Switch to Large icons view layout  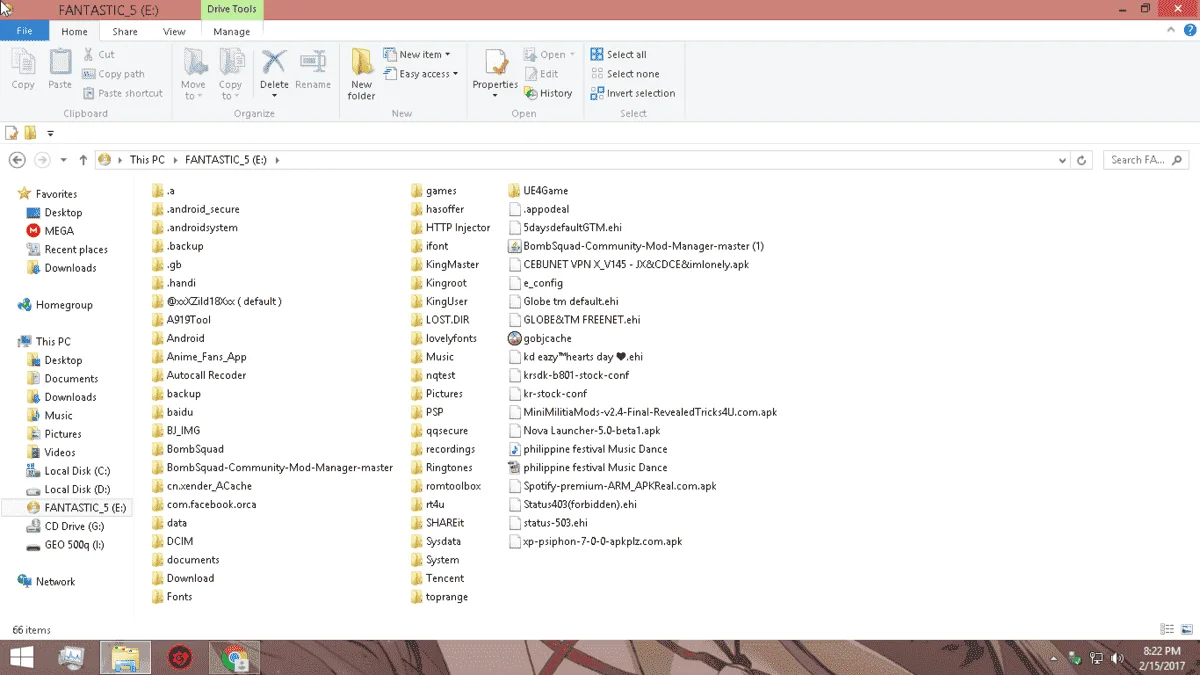click(1186, 630)
